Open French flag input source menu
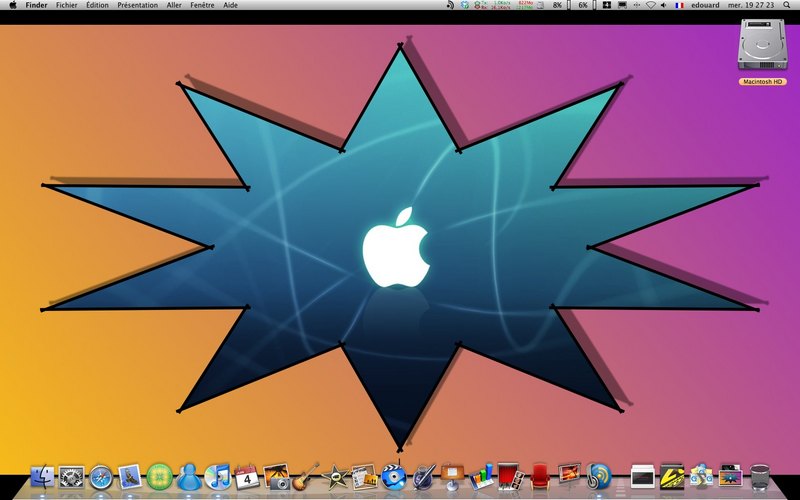This screenshot has height=500, width=800. pos(679,5)
